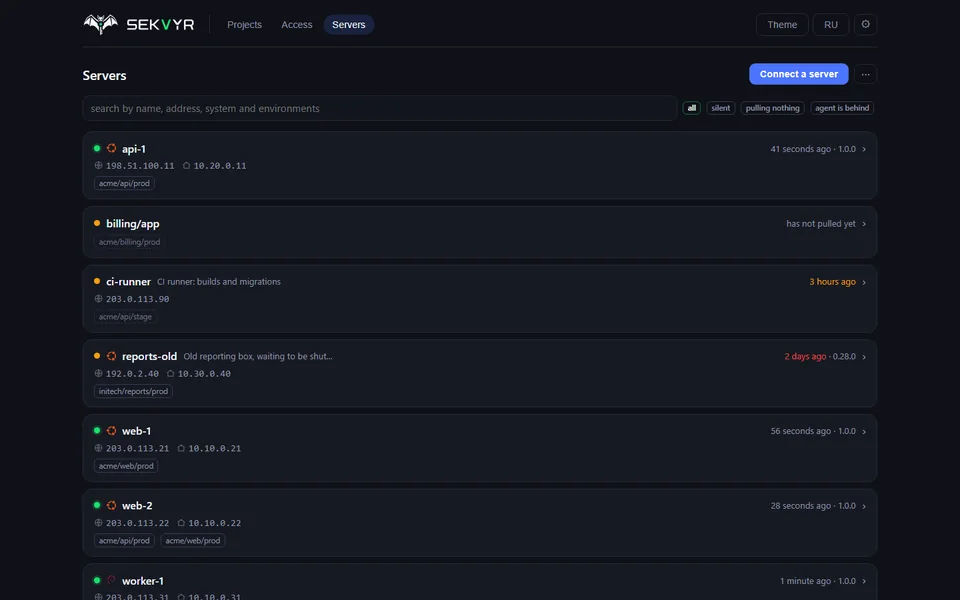Open the Servers tab
The image size is (960, 600).
tap(348, 24)
